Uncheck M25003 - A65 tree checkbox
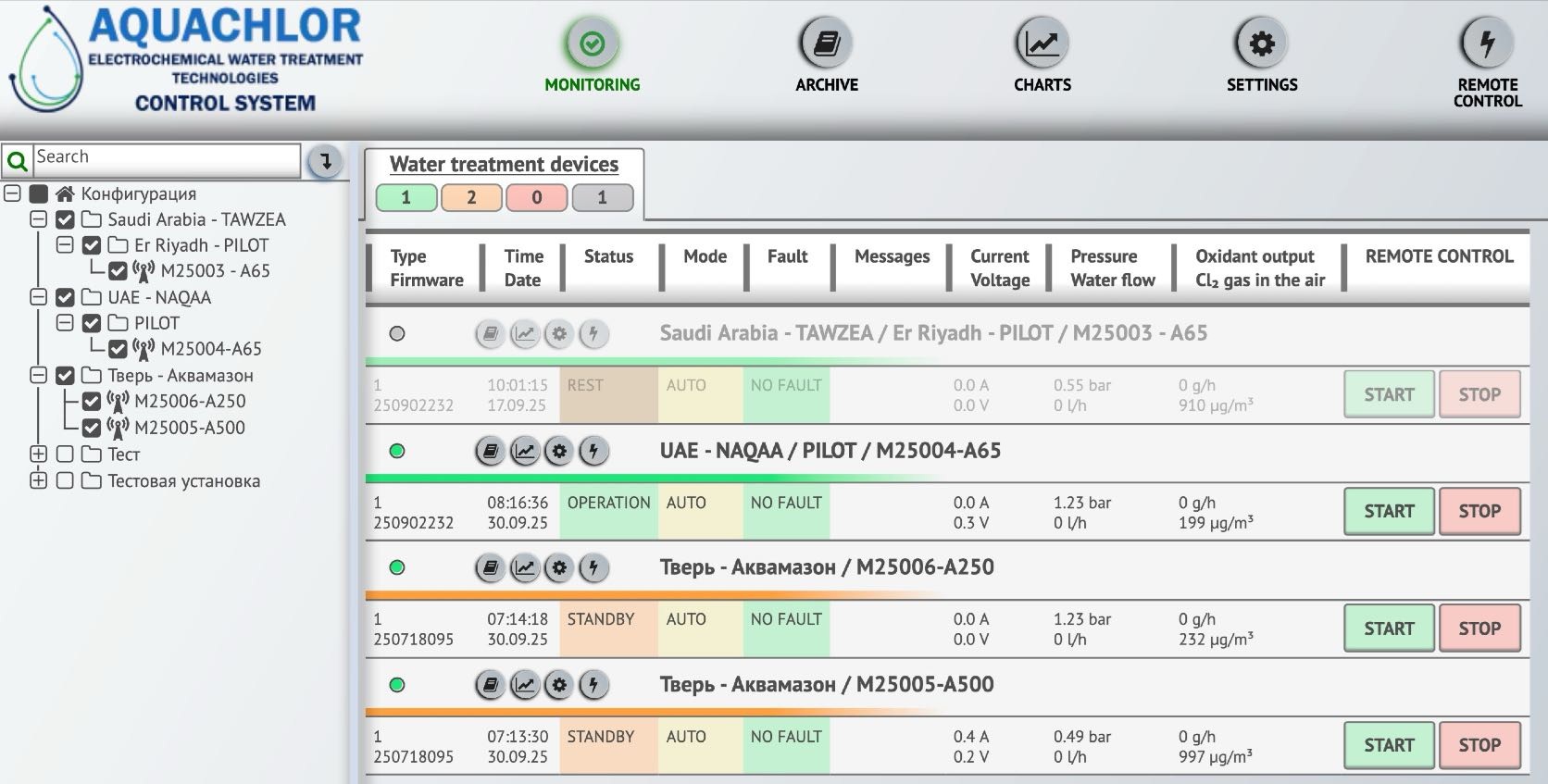Screen dimensions: 1548x784 (118, 271)
